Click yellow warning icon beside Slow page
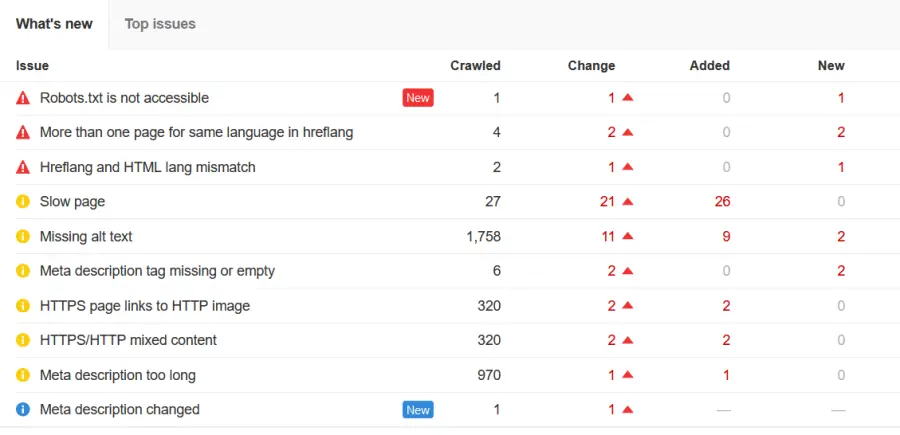The image size is (900, 435). (x=23, y=202)
